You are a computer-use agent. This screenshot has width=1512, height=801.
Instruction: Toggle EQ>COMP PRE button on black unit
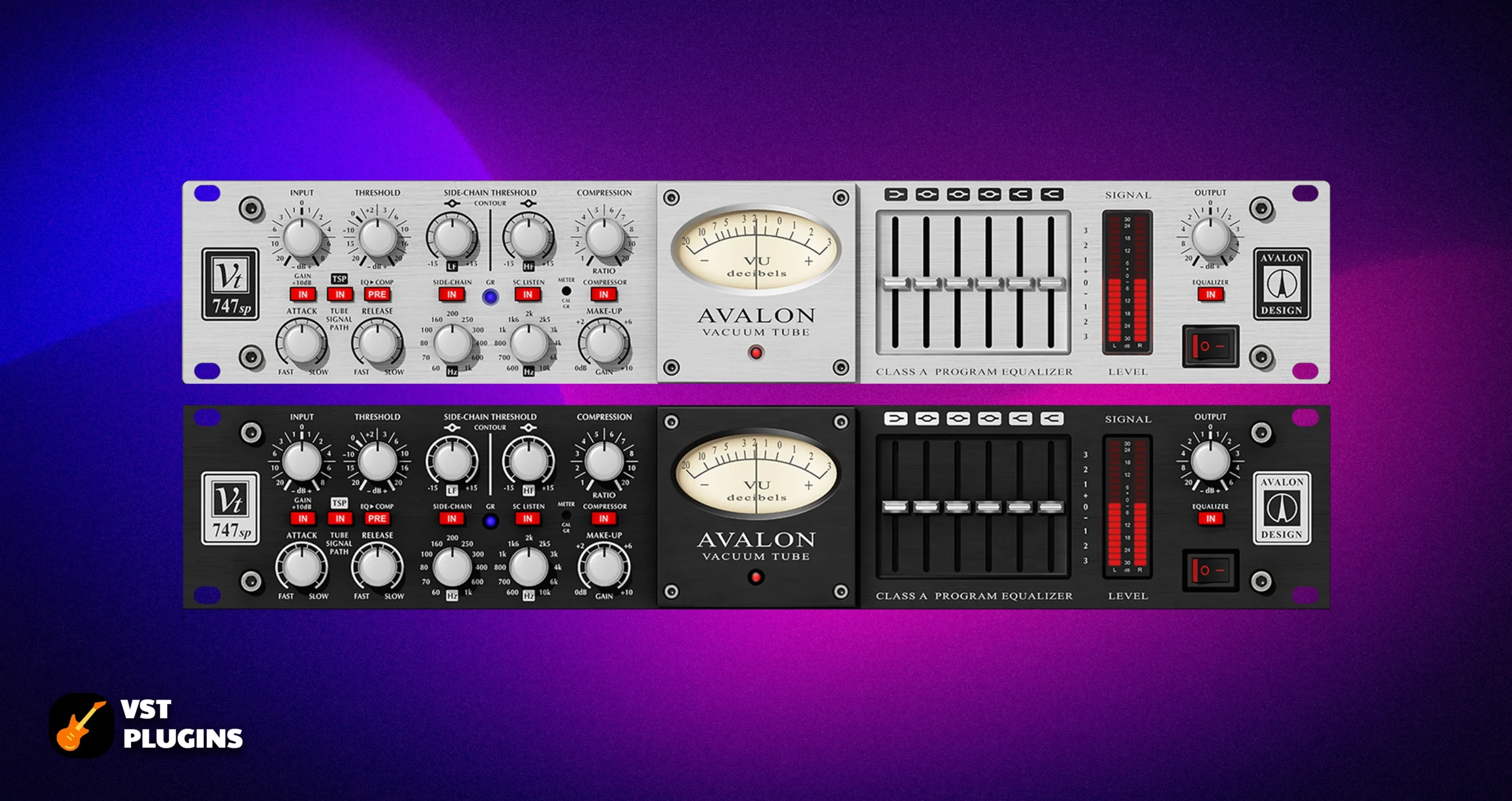pyautogui.click(x=377, y=518)
